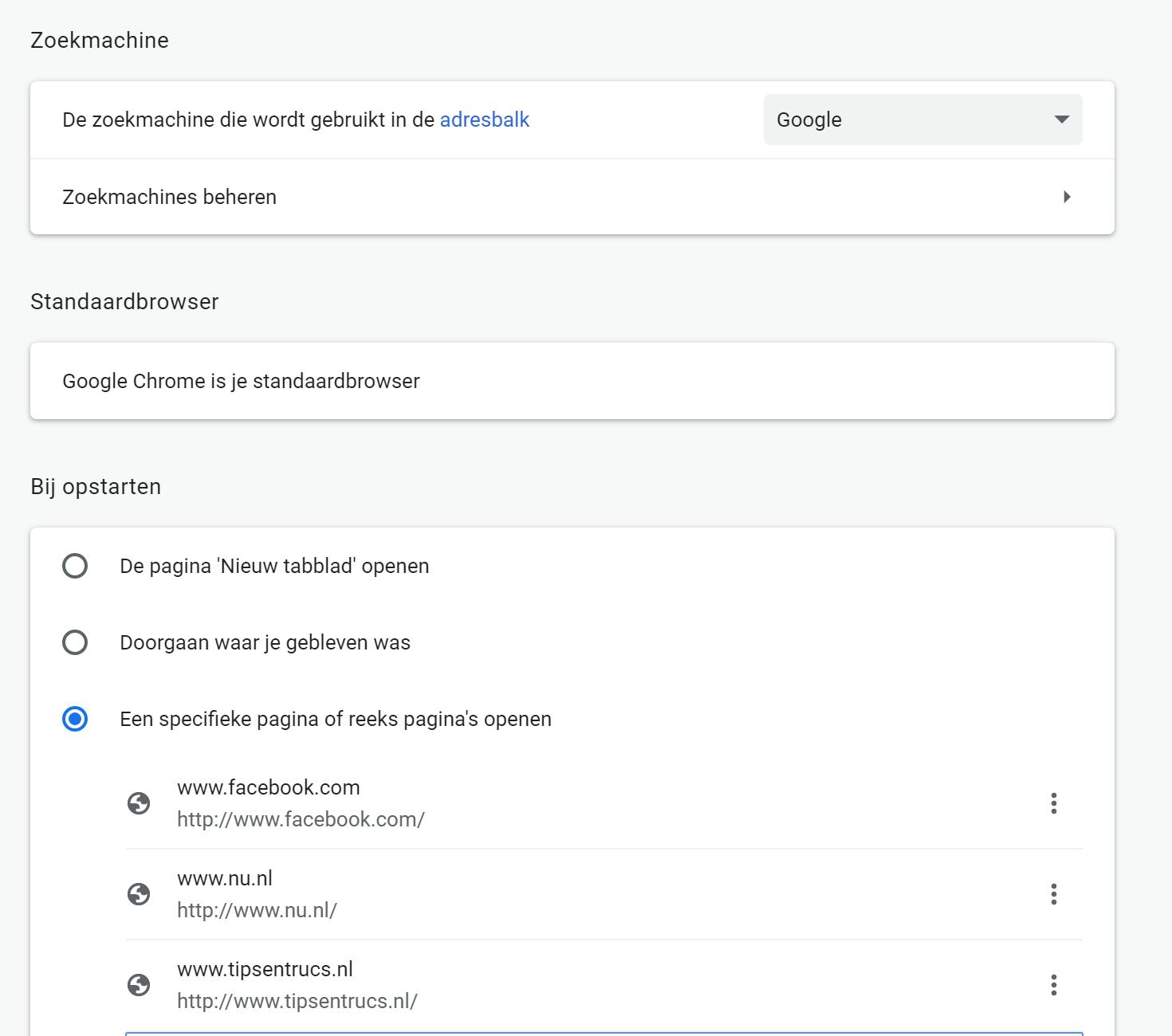Click the www.facebook.com startup page title

tap(268, 787)
